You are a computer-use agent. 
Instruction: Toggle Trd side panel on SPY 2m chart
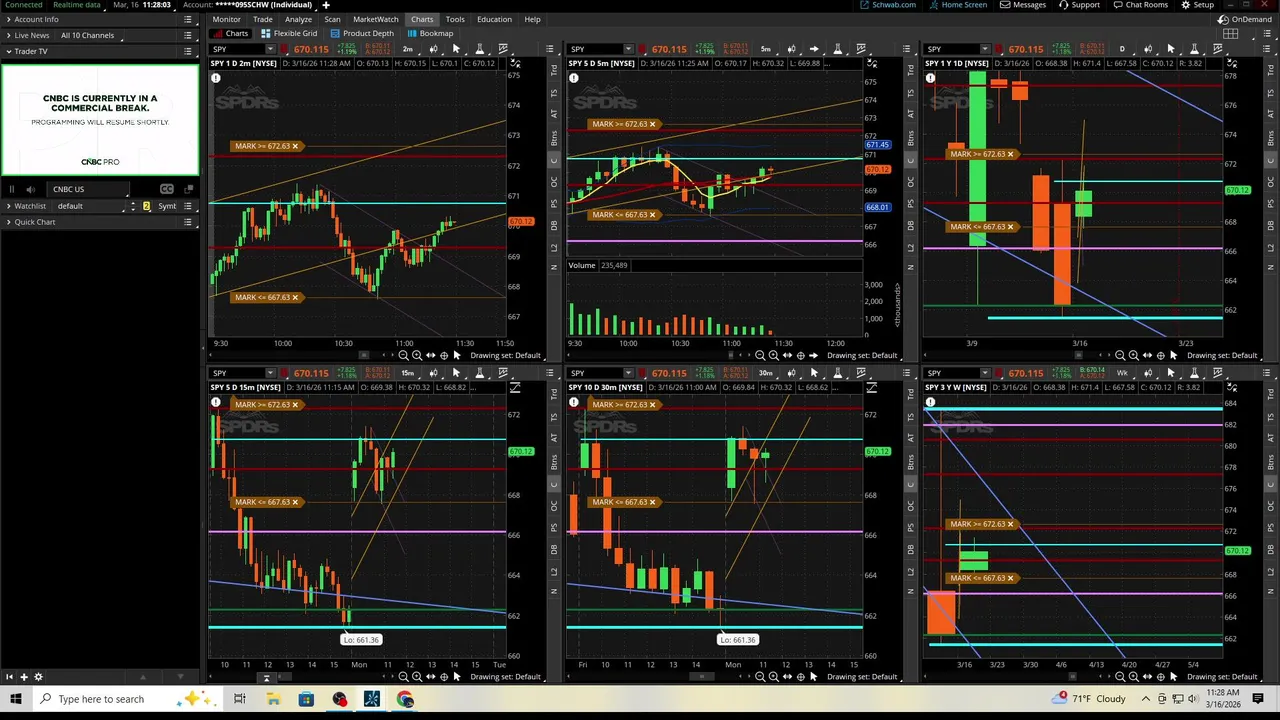(x=555, y=70)
